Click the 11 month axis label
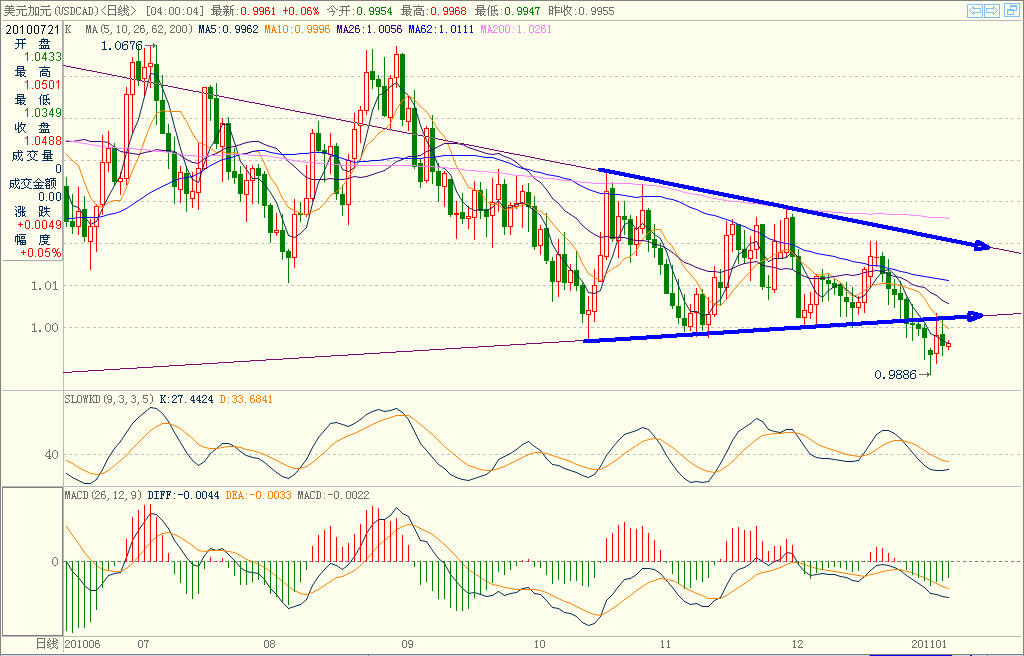This screenshot has height=656, width=1024. point(665,644)
